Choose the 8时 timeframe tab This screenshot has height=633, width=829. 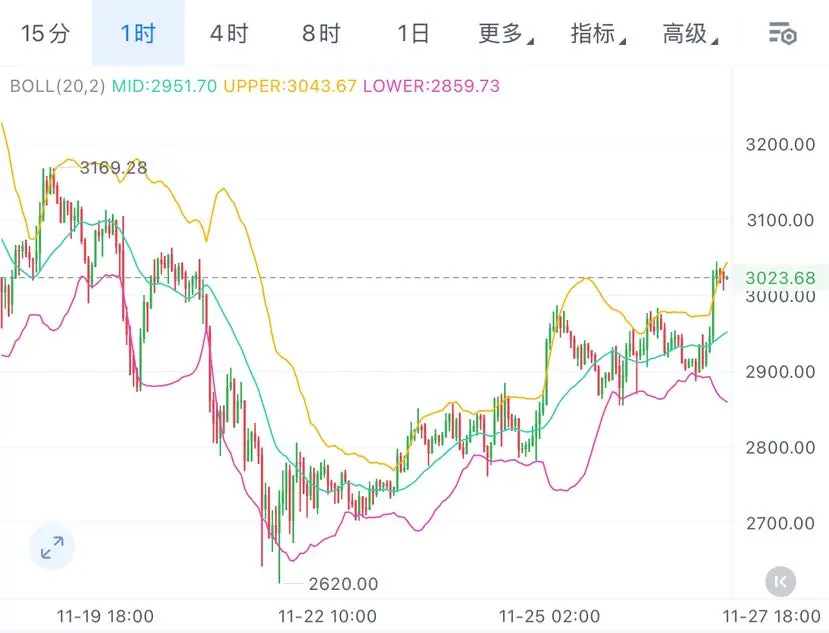321,33
